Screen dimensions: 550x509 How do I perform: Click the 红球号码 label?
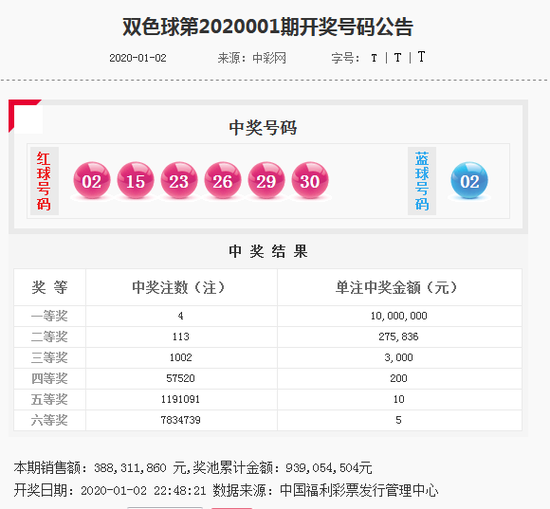point(44,181)
